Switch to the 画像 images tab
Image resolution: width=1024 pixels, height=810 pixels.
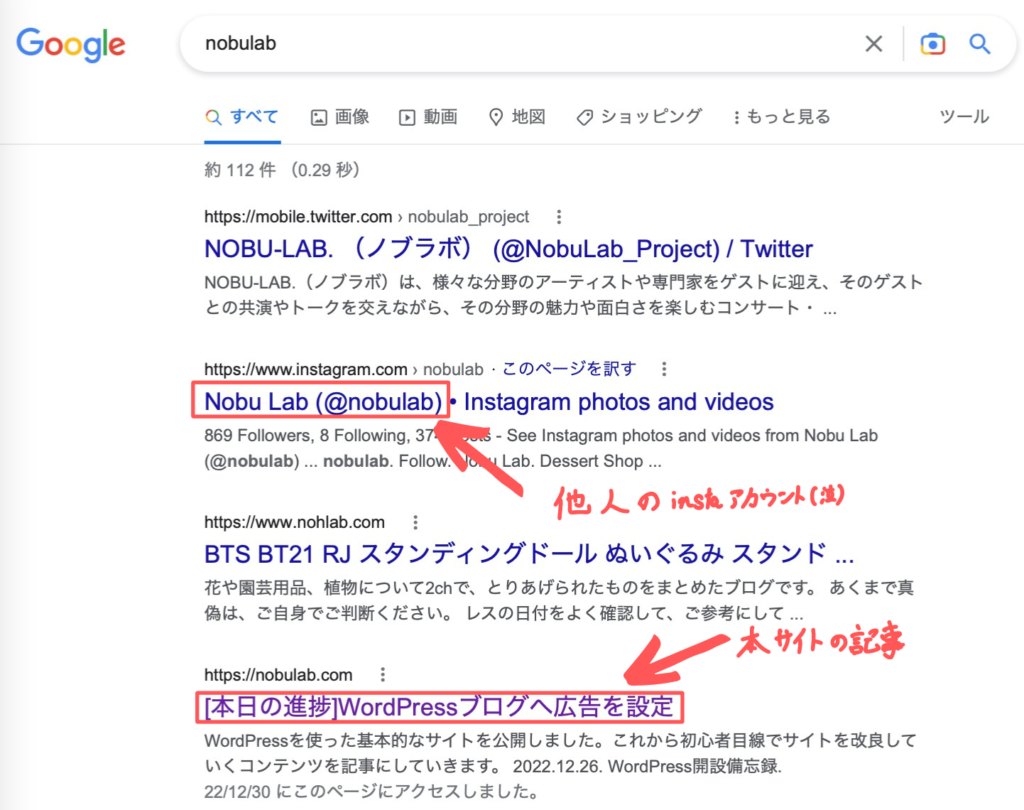tap(340, 117)
